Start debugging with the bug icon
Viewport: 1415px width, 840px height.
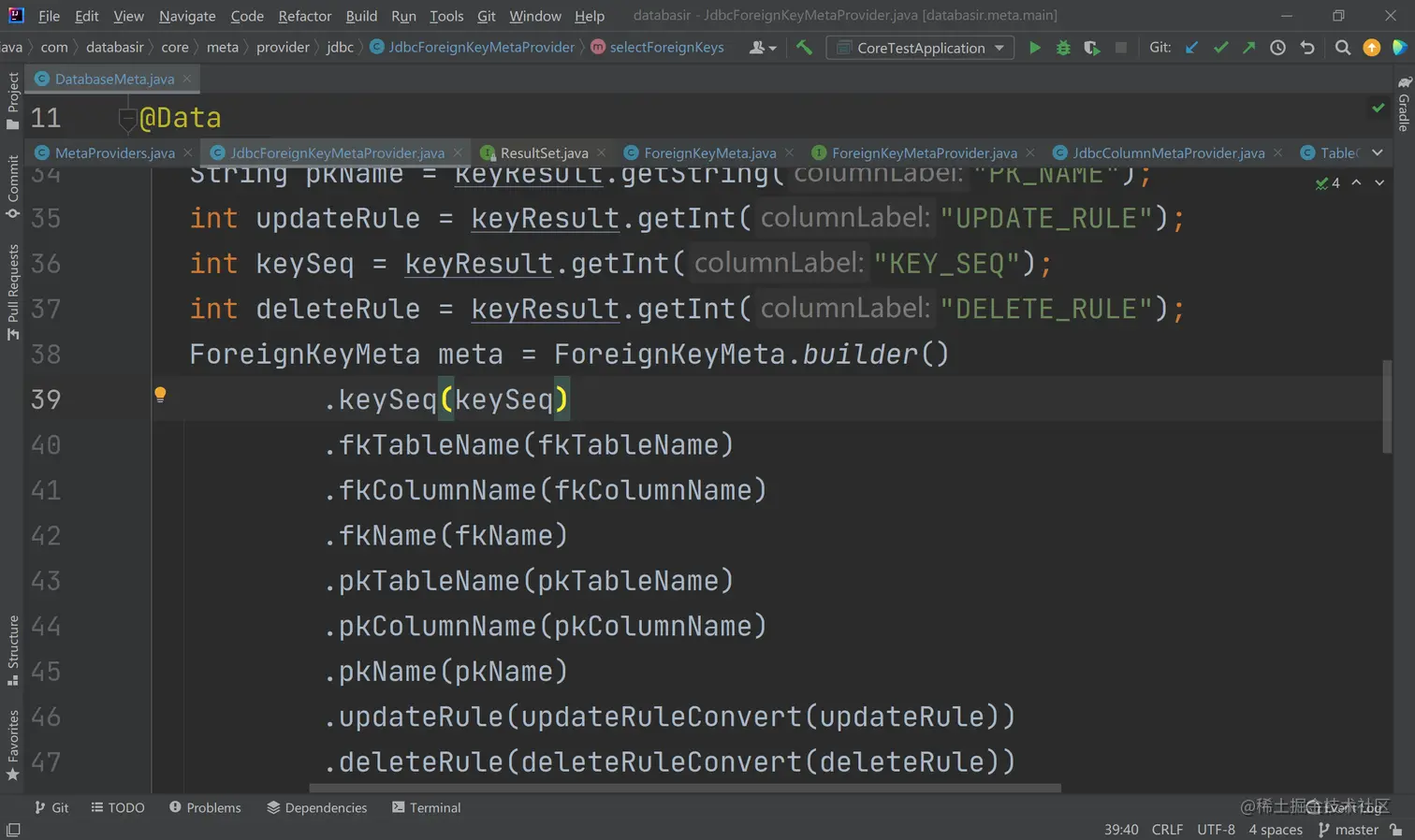point(1063,48)
